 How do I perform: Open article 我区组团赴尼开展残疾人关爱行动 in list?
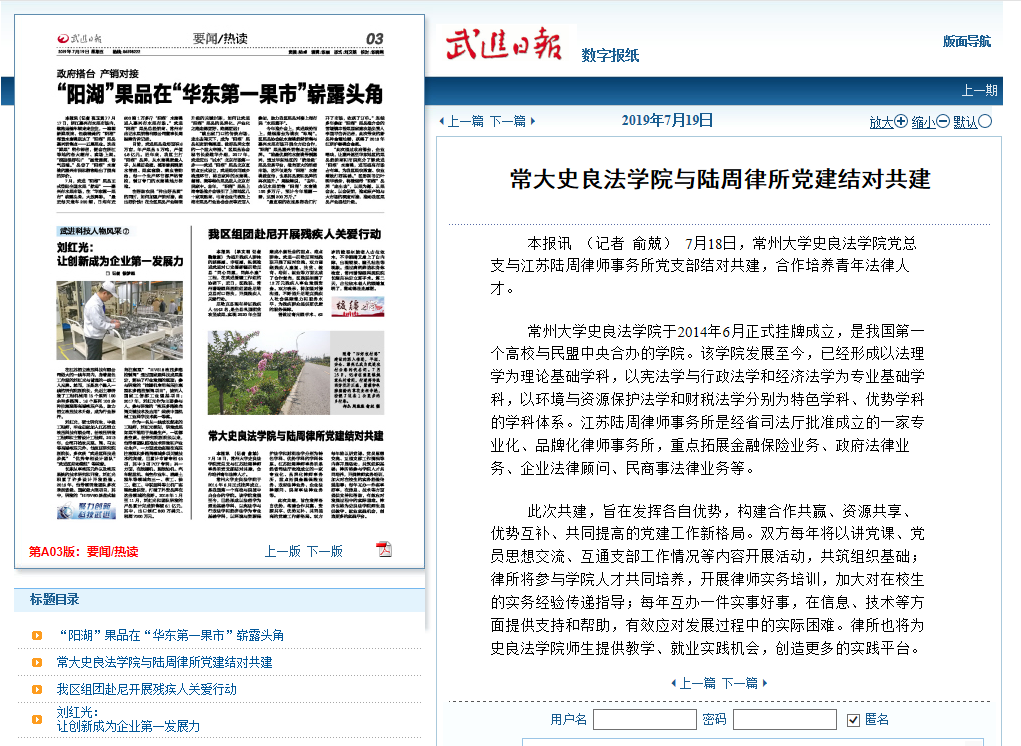tap(147, 689)
